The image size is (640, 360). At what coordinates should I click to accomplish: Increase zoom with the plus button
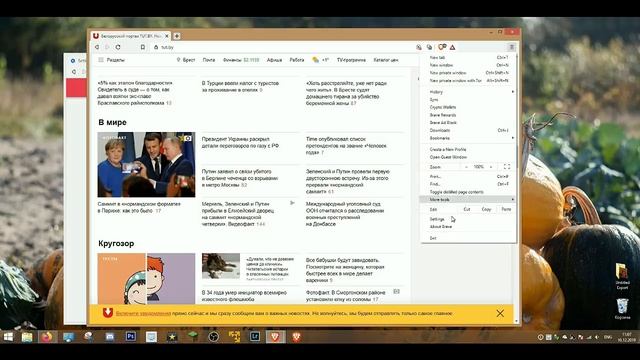click(x=491, y=167)
